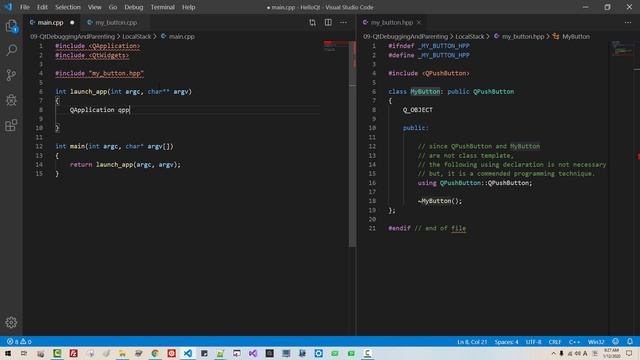Click Win32 configuration in status bar
This screenshot has width=640, height=360.
click(596, 342)
